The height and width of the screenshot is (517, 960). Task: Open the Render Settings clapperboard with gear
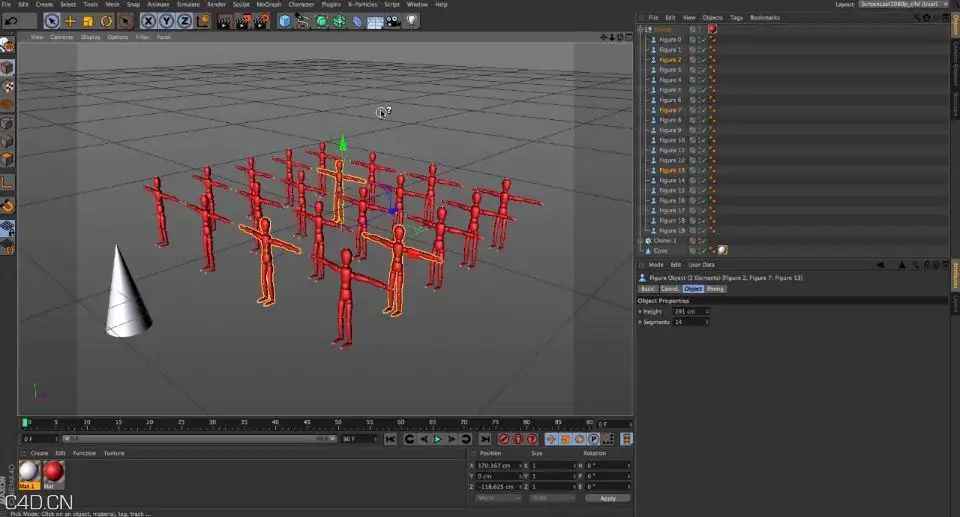click(261, 21)
